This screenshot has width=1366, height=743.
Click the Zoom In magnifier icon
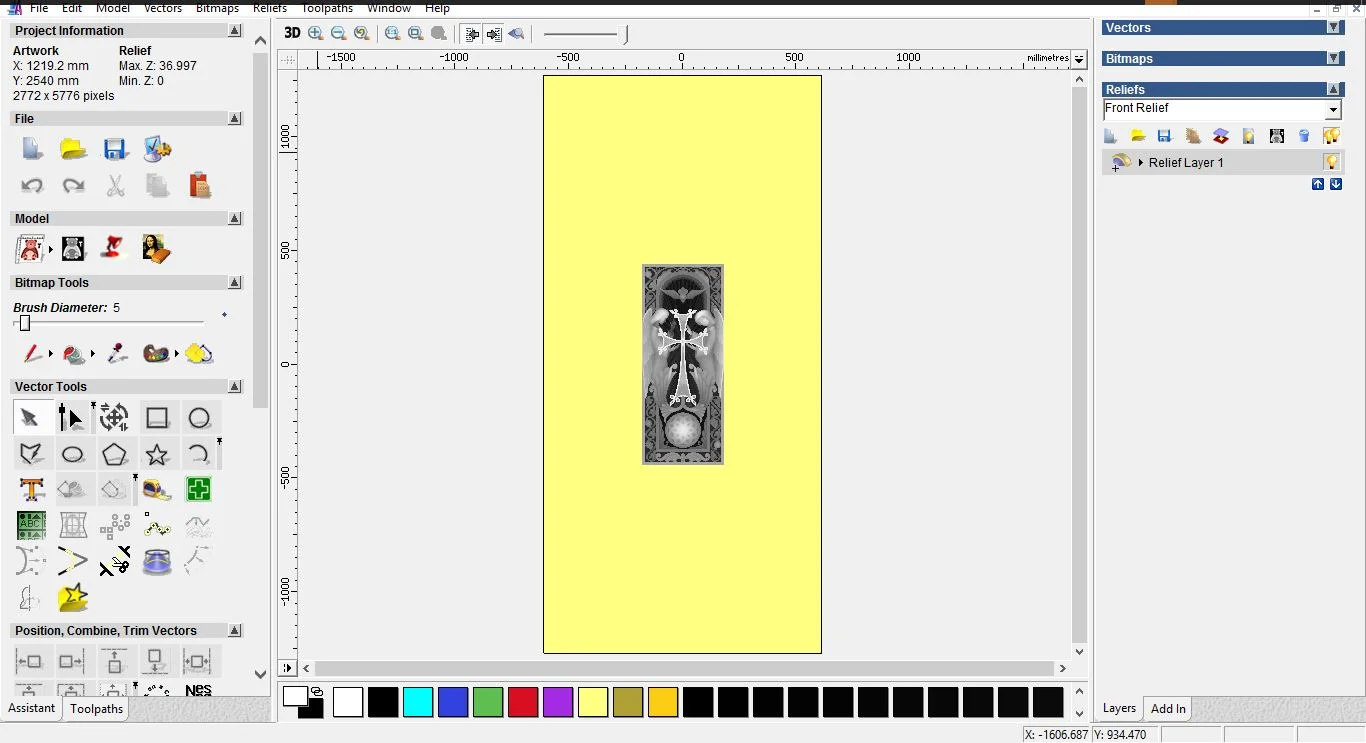(316, 33)
